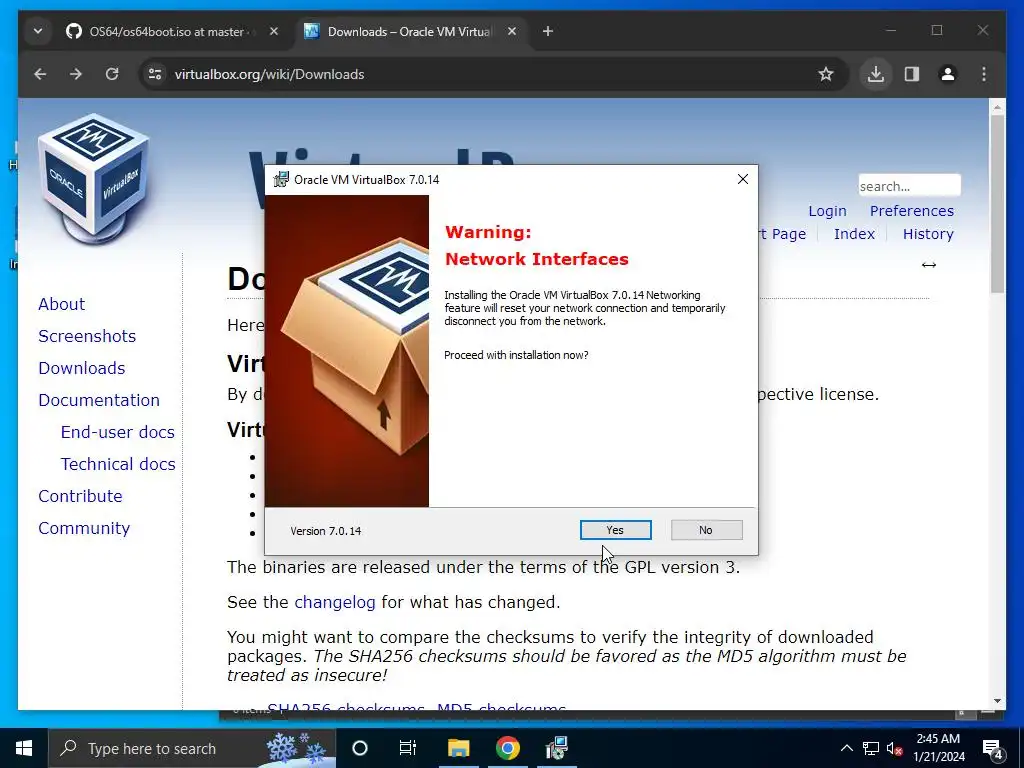Open Technical docs in the sidebar
Viewport: 1024px width, 768px height.
[x=118, y=464]
